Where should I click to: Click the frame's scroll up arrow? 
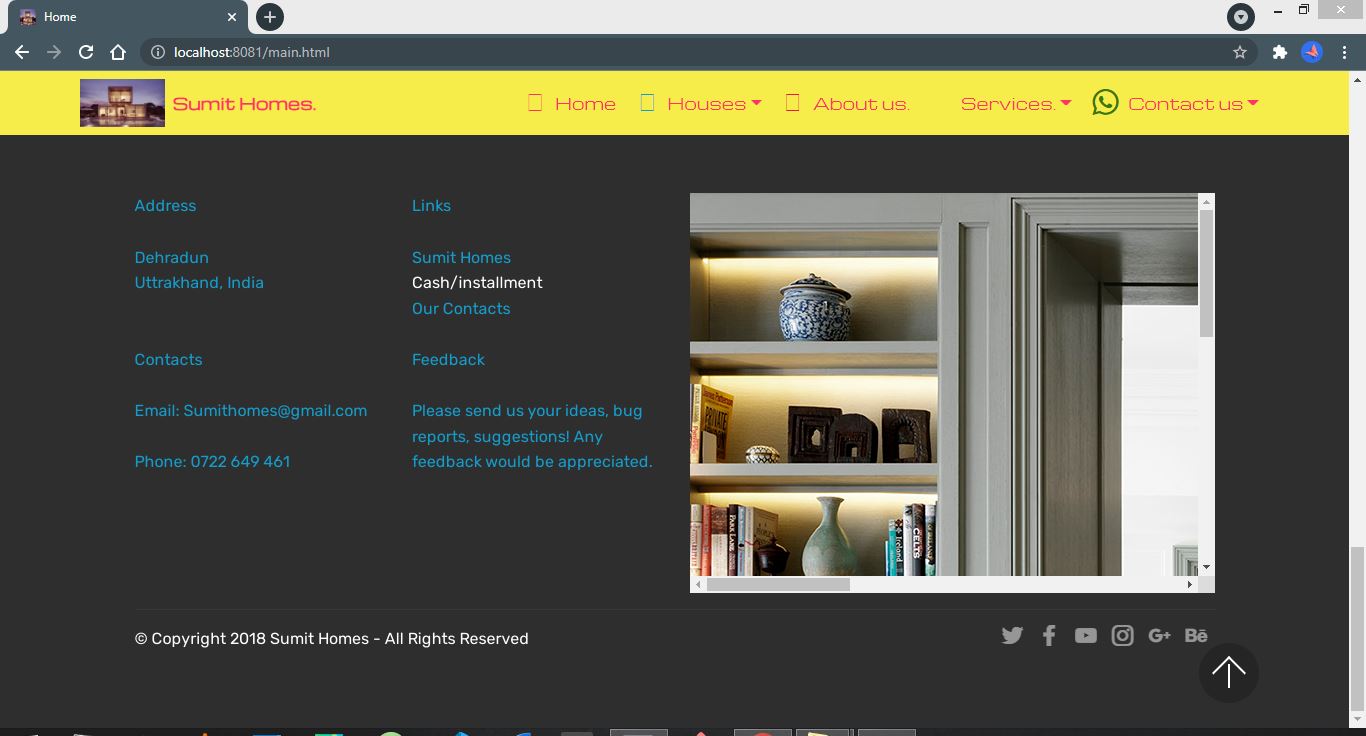click(1206, 201)
